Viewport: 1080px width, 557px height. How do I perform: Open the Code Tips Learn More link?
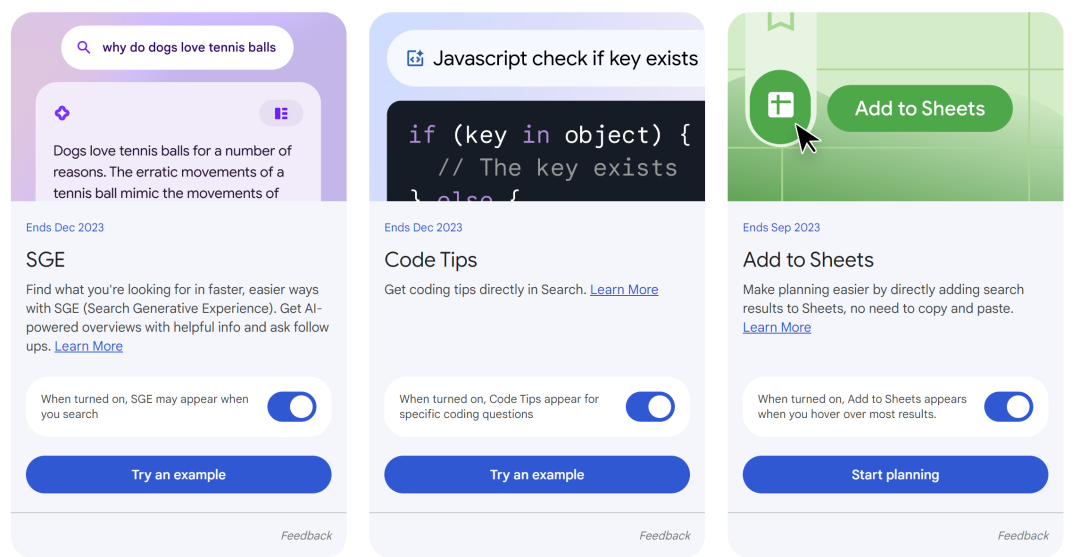pos(624,290)
